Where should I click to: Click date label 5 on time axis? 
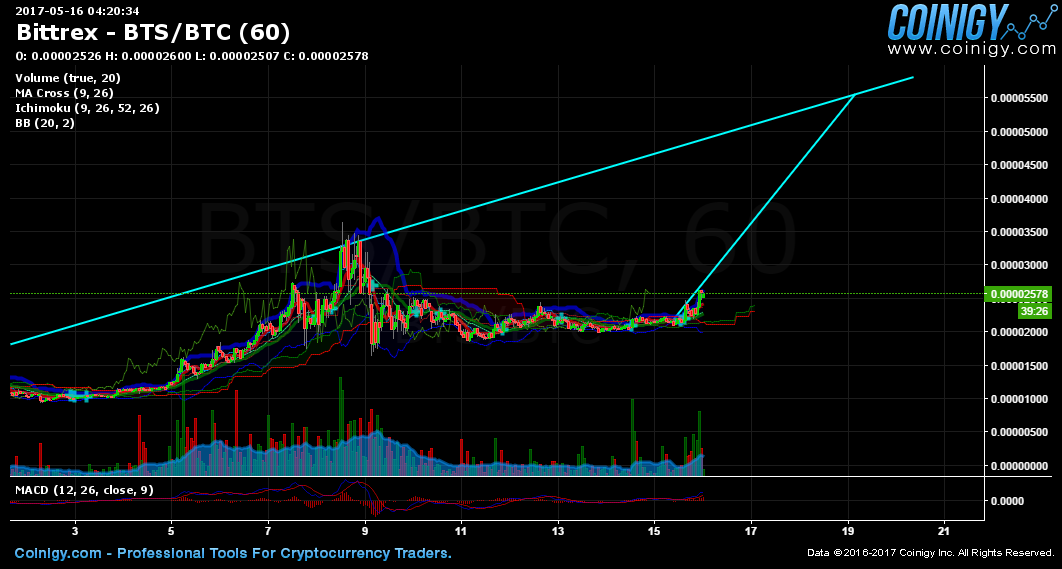(x=172, y=532)
